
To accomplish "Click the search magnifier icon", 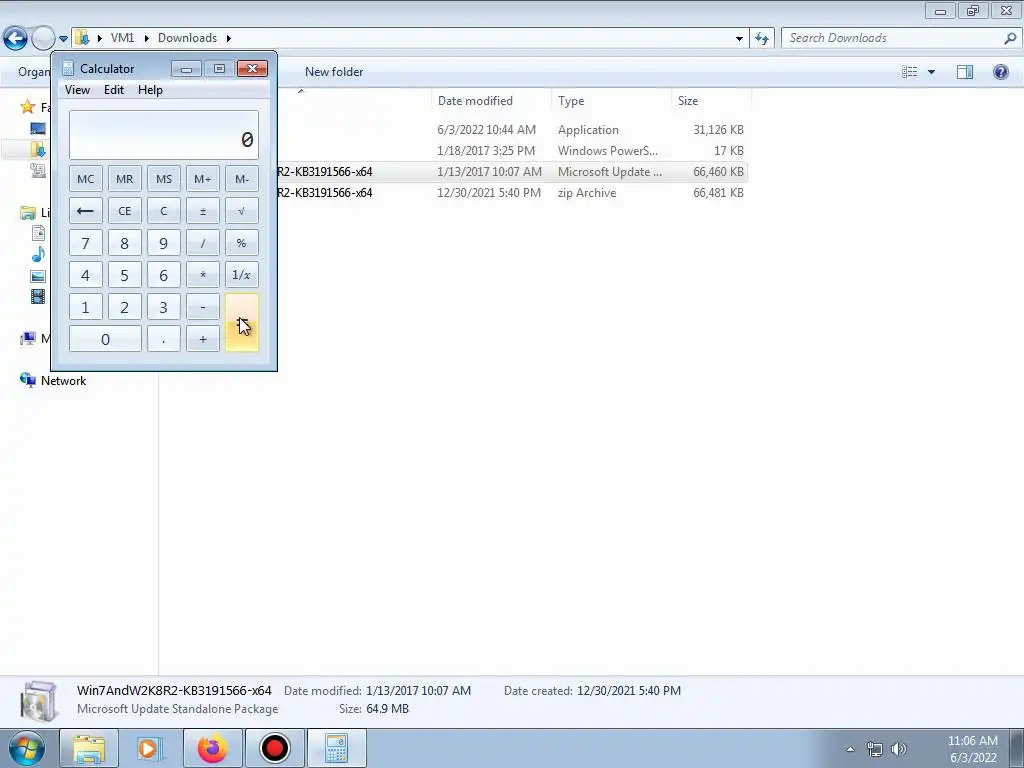I will (x=1010, y=38).
